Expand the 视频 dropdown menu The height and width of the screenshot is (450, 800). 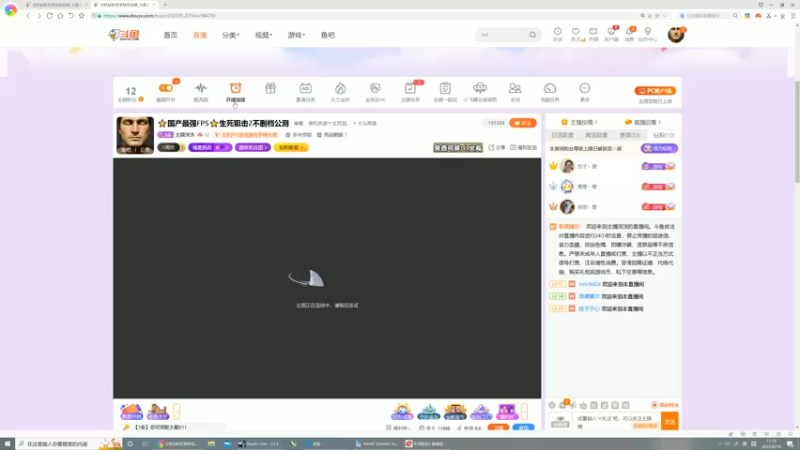[x=264, y=35]
